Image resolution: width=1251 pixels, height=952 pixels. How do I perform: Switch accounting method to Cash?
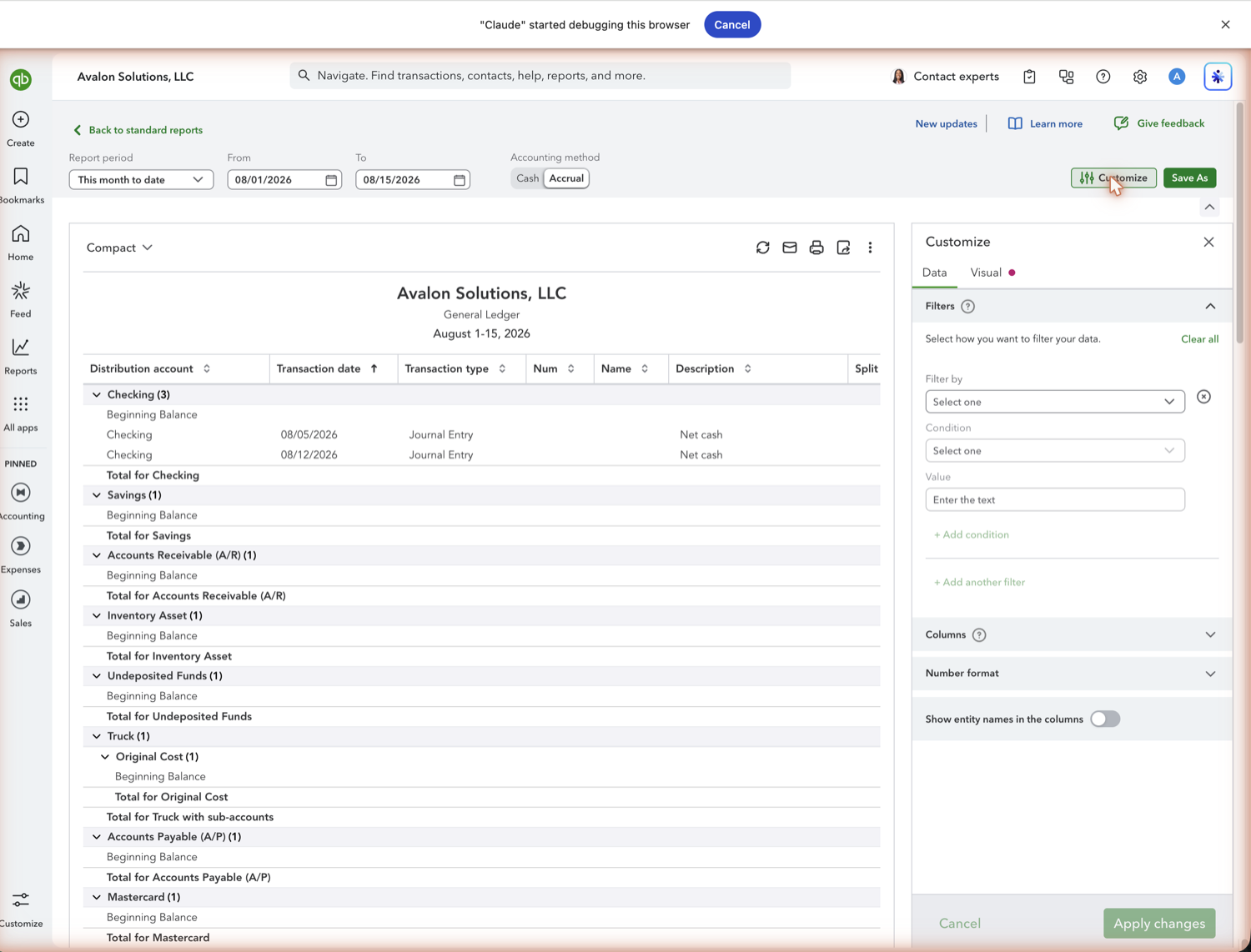pyautogui.click(x=527, y=178)
